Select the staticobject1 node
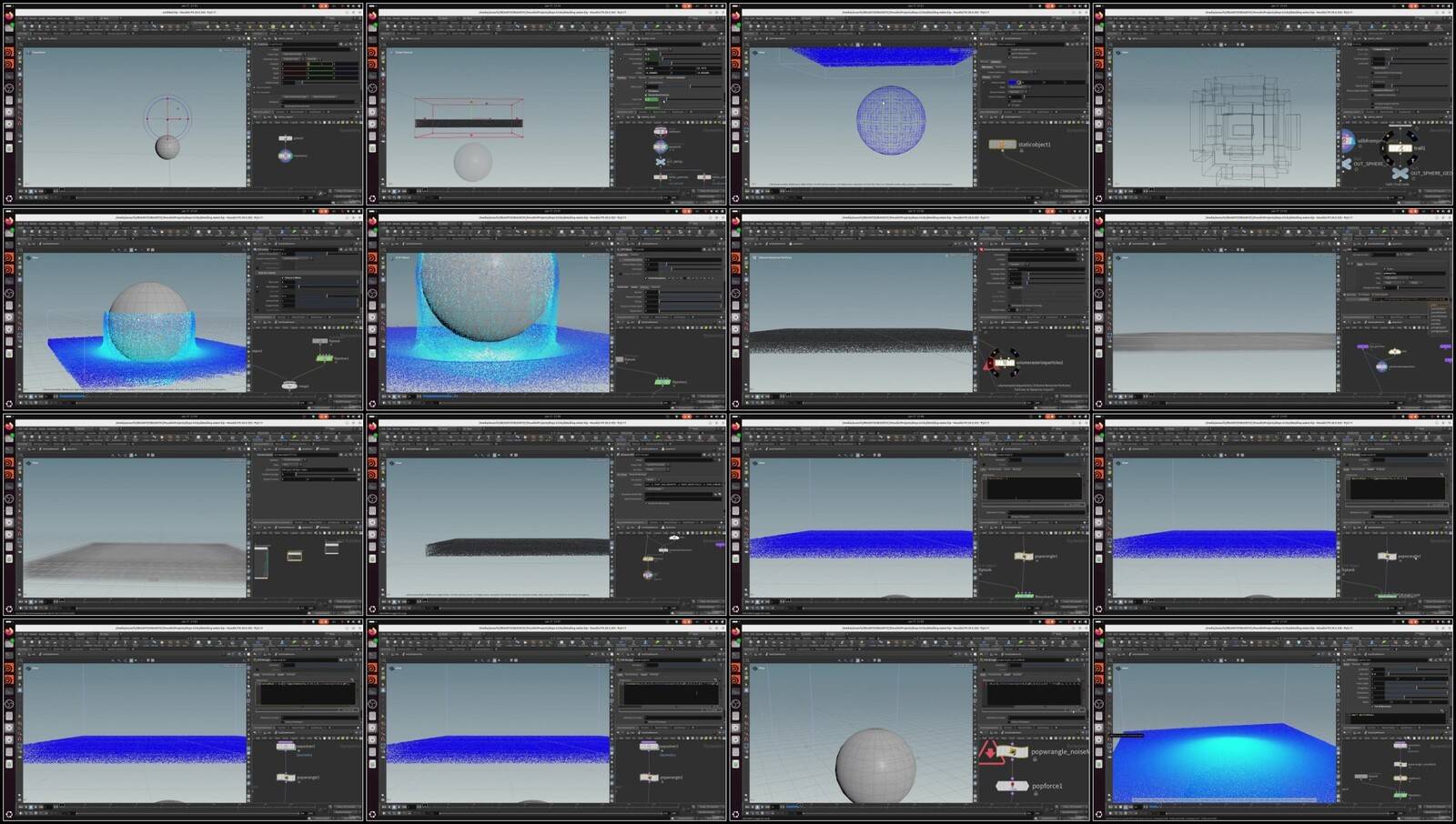Image resolution: width=1456 pixels, height=824 pixels. (x=1002, y=145)
